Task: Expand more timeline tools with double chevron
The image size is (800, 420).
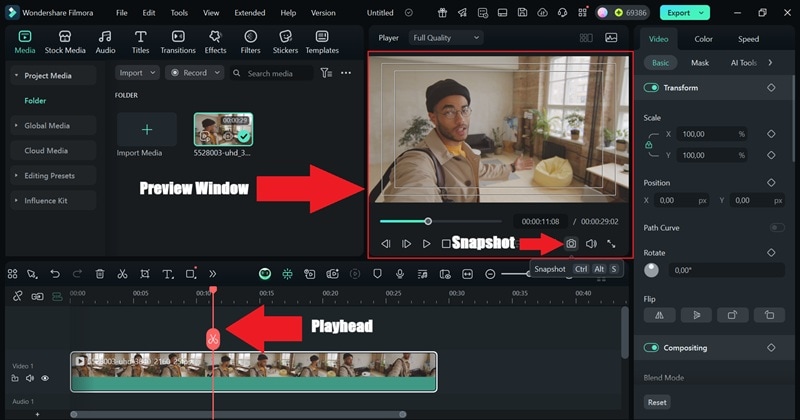Action: (x=212, y=274)
